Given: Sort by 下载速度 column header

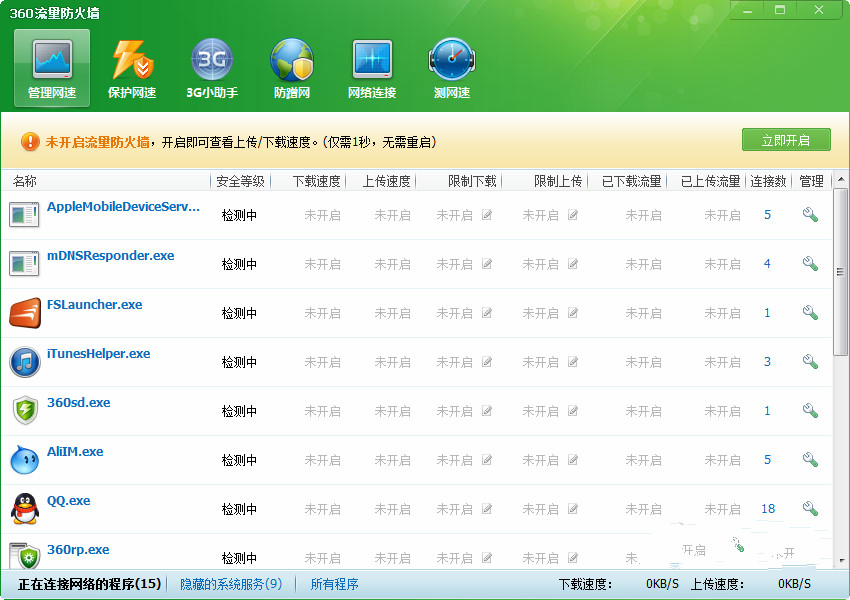Looking at the screenshot, I should click(316, 181).
